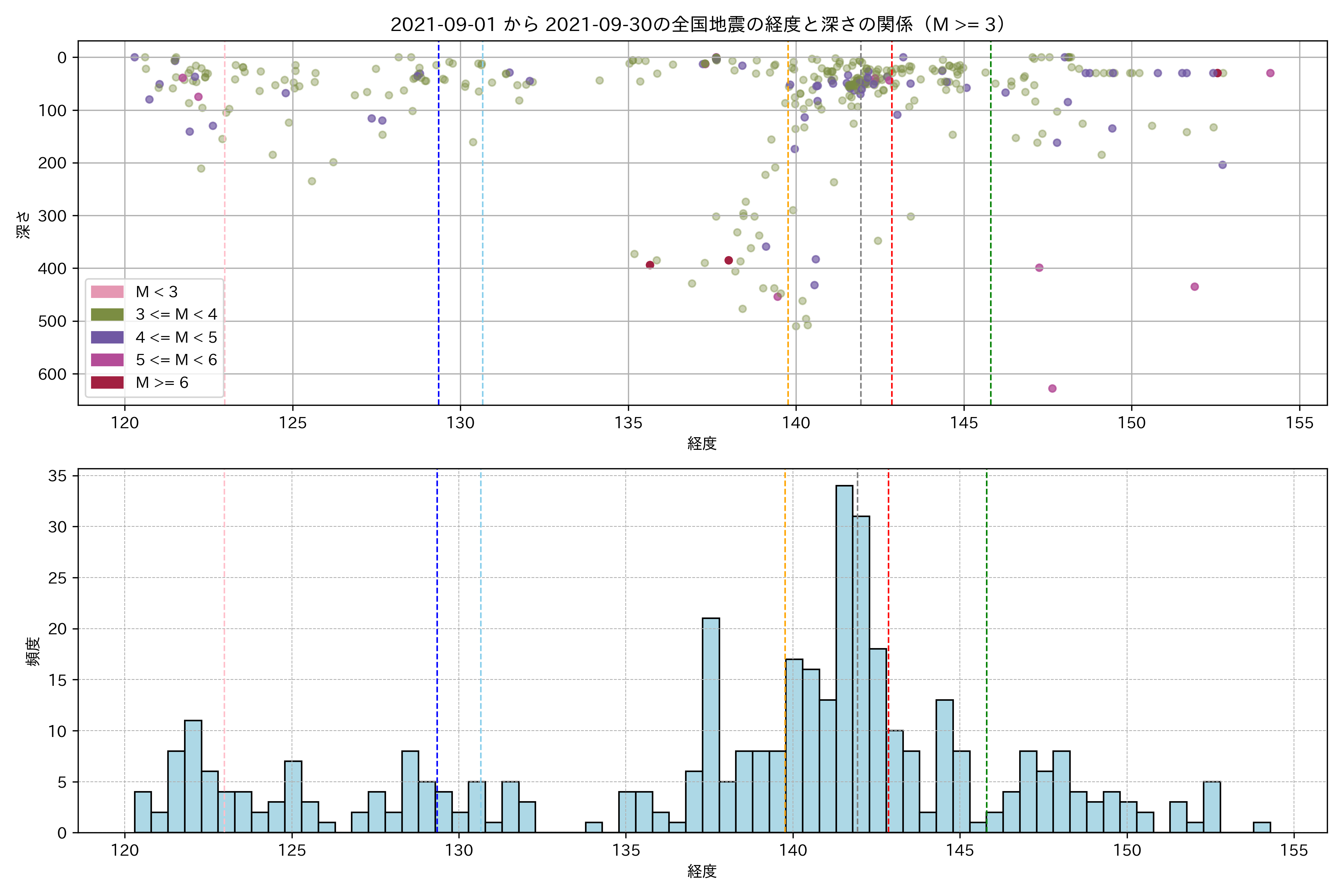Click the 経度 label under the scatter plot
This screenshot has height=896, width=1344.
click(x=702, y=444)
